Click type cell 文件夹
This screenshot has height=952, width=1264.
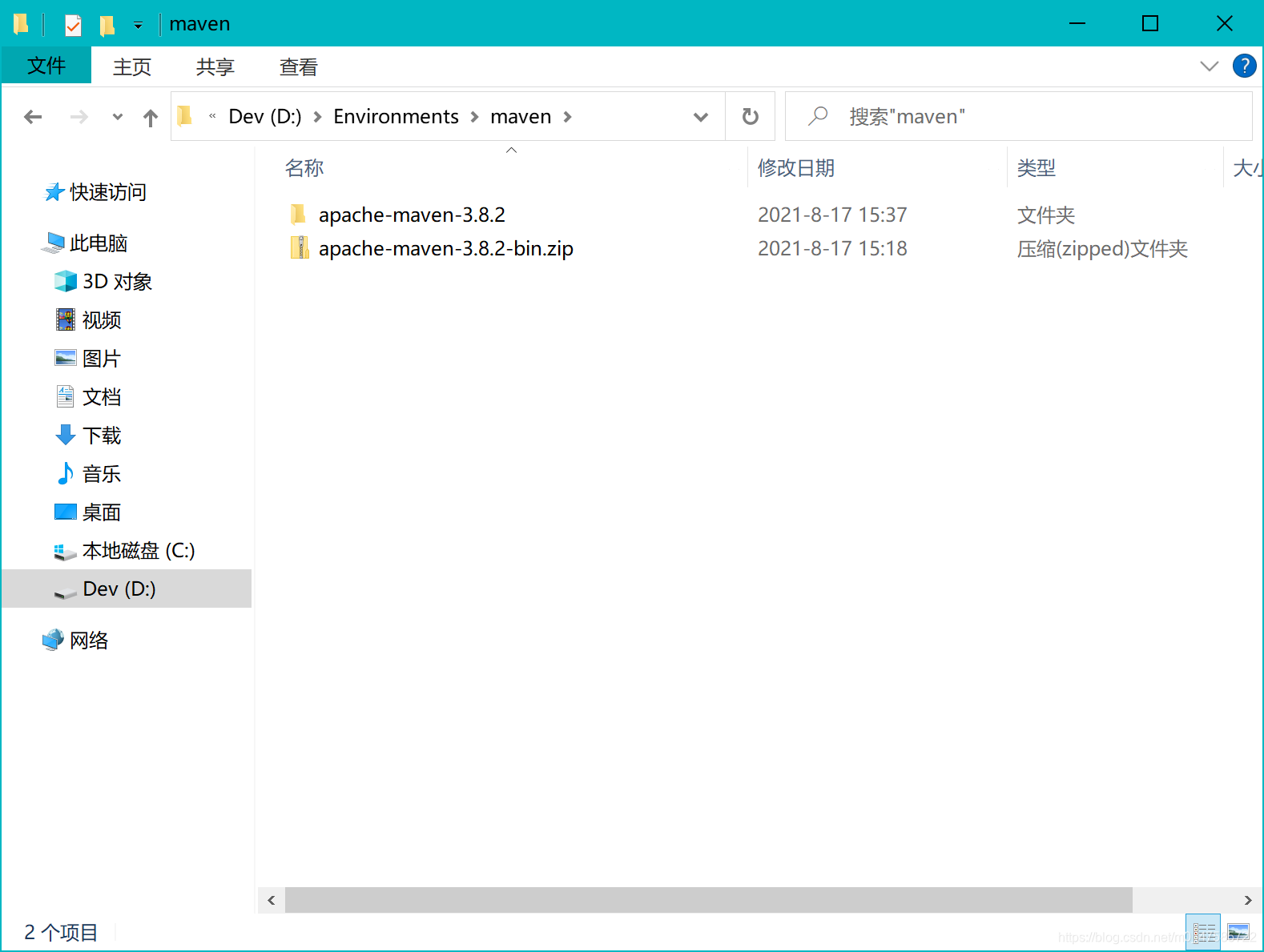[x=1046, y=215]
